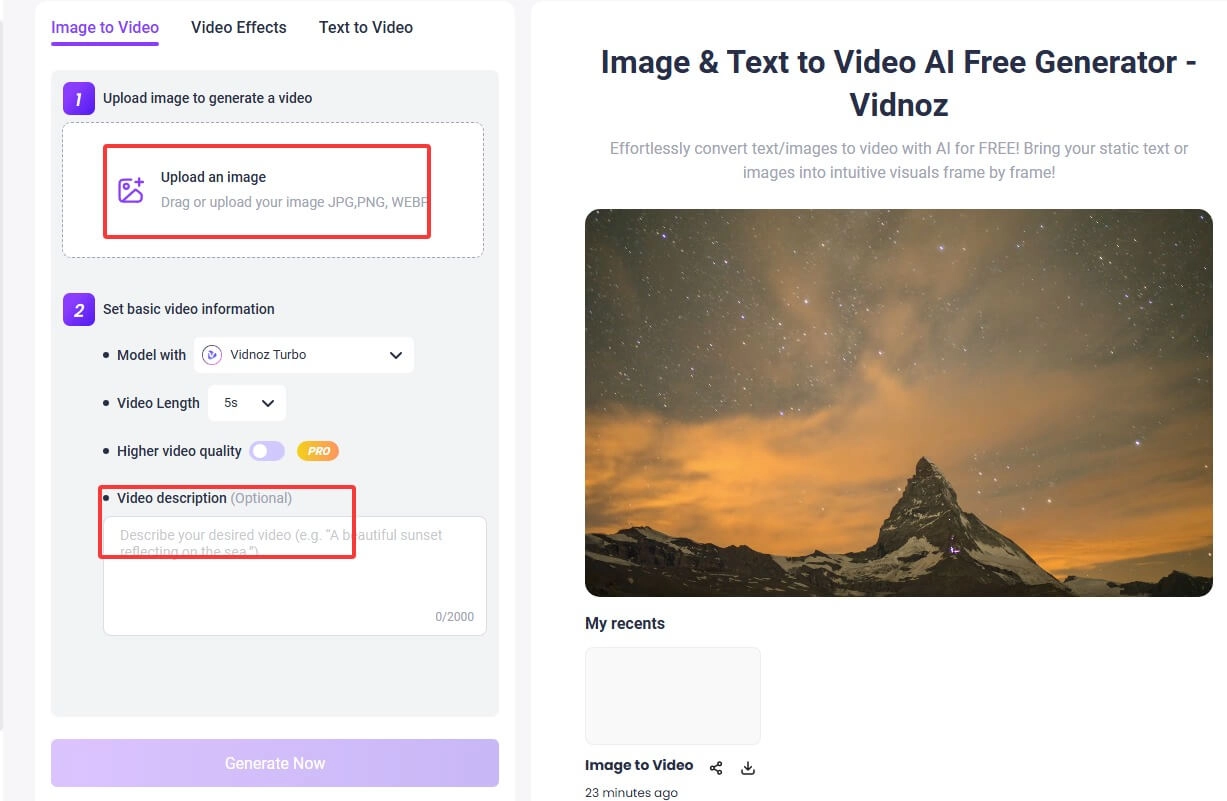Viewport: 1227px width, 801px height.
Task: Open the Video Length dropdown
Action: (x=269, y=402)
